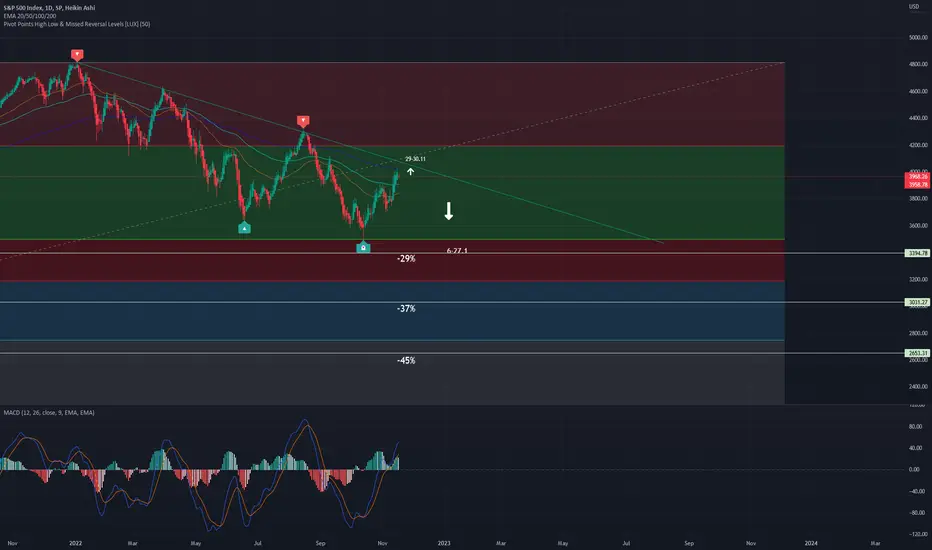
Task: Click the red 3958.78 price label
Action: click(917, 184)
